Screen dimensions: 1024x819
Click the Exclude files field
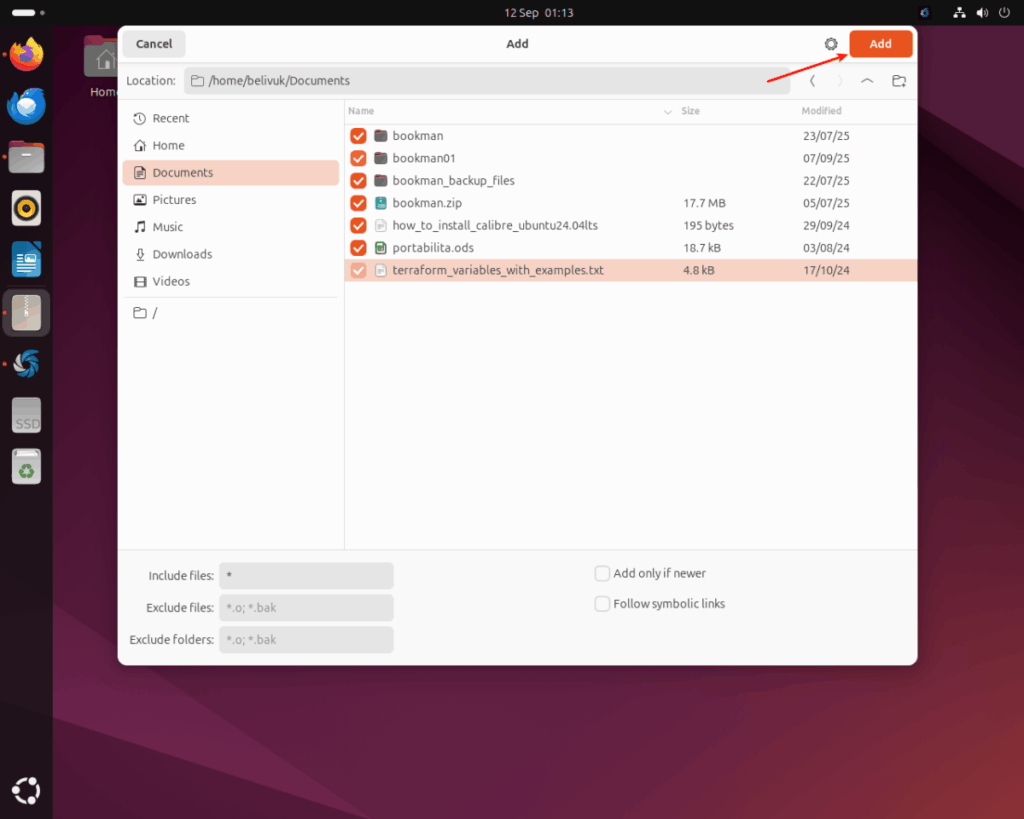pos(306,608)
